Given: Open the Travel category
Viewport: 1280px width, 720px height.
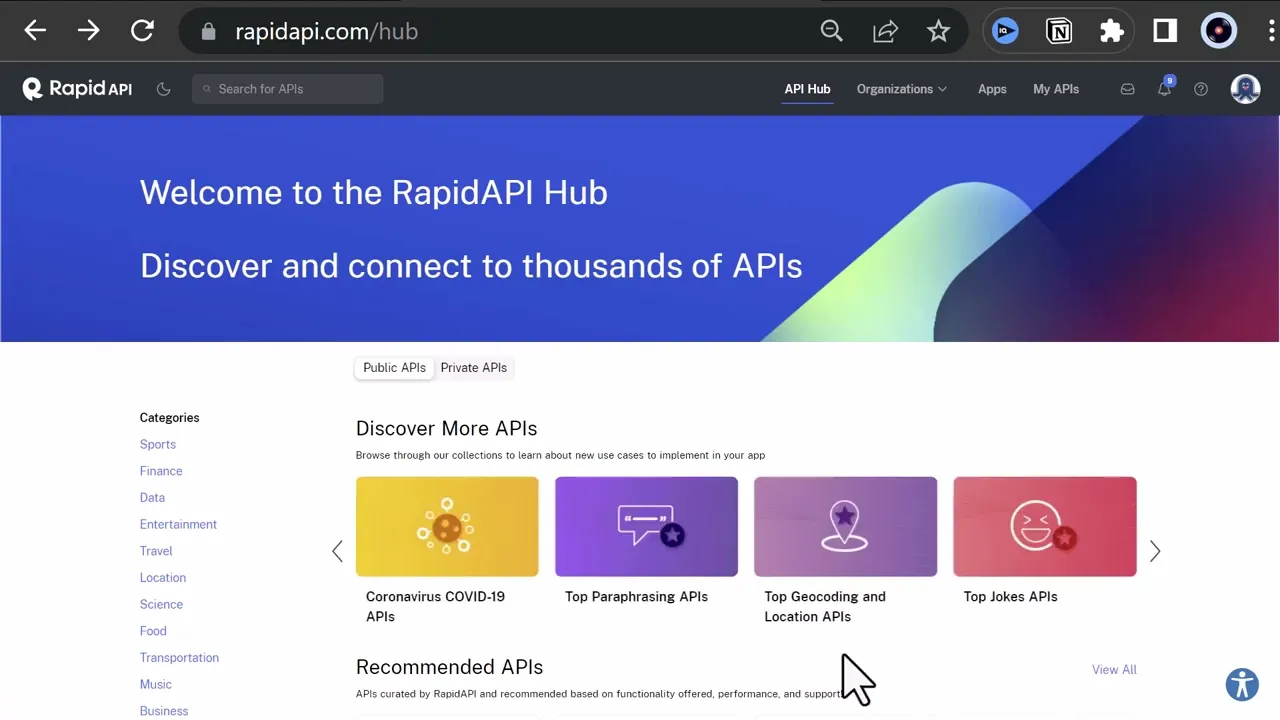Looking at the screenshot, I should coord(156,551).
